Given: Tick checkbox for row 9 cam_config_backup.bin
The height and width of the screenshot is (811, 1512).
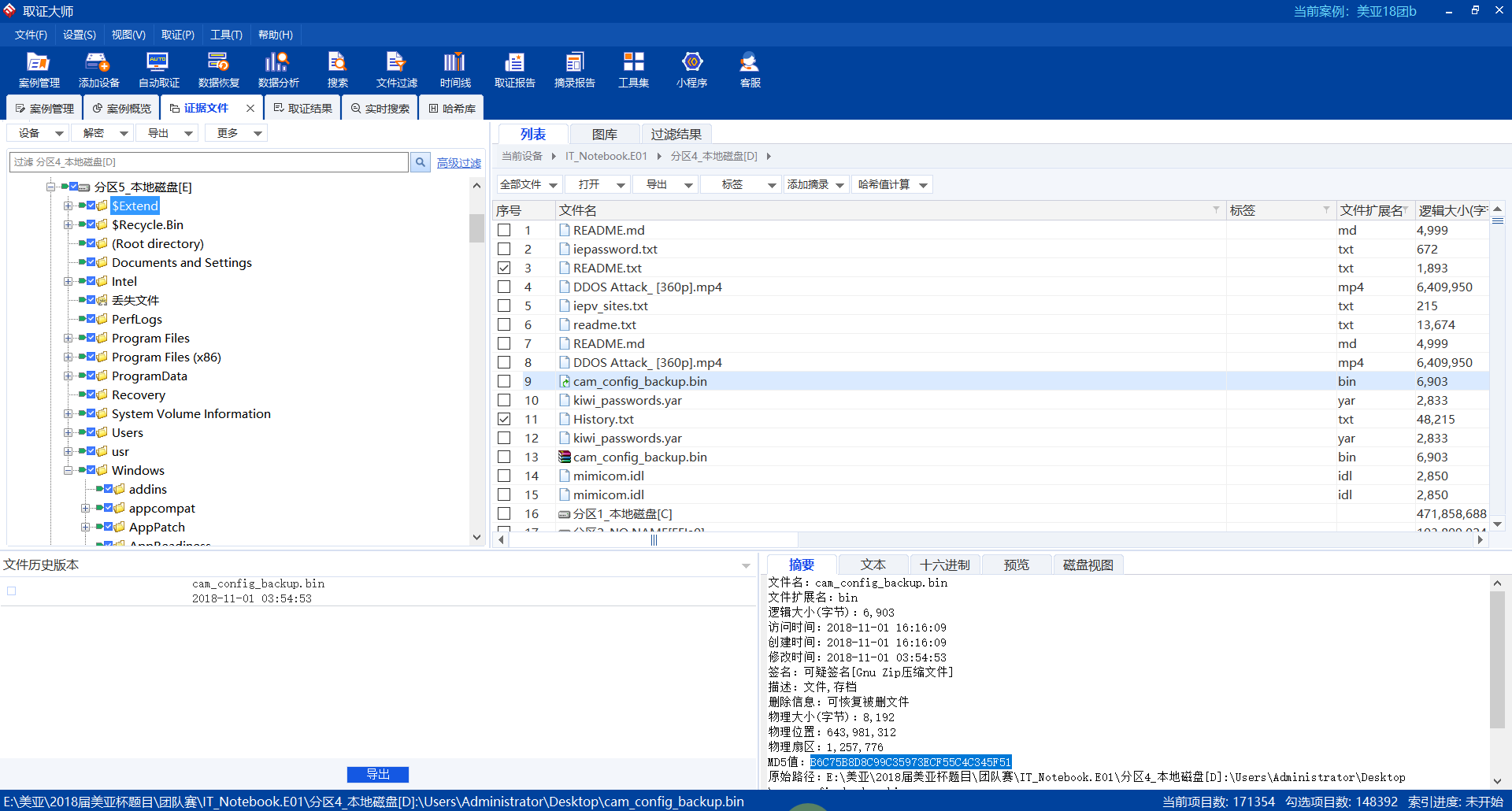Looking at the screenshot, I should (x=504, y=381).
